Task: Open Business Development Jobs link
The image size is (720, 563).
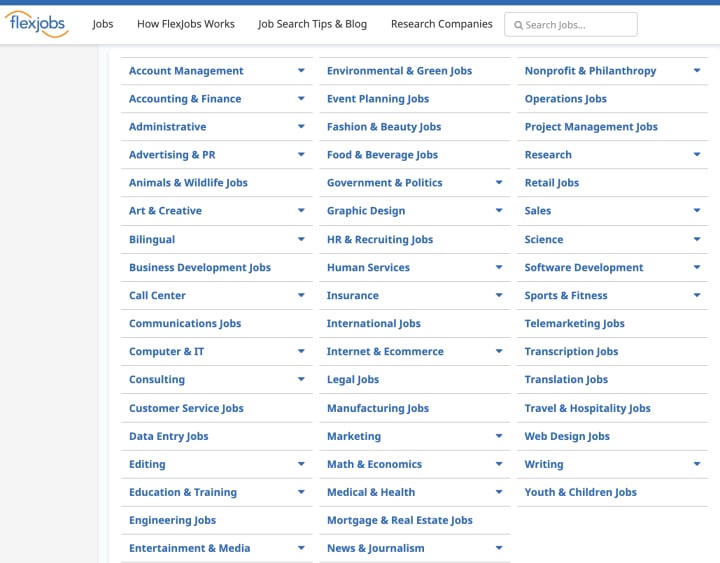Action: point(200,267)
